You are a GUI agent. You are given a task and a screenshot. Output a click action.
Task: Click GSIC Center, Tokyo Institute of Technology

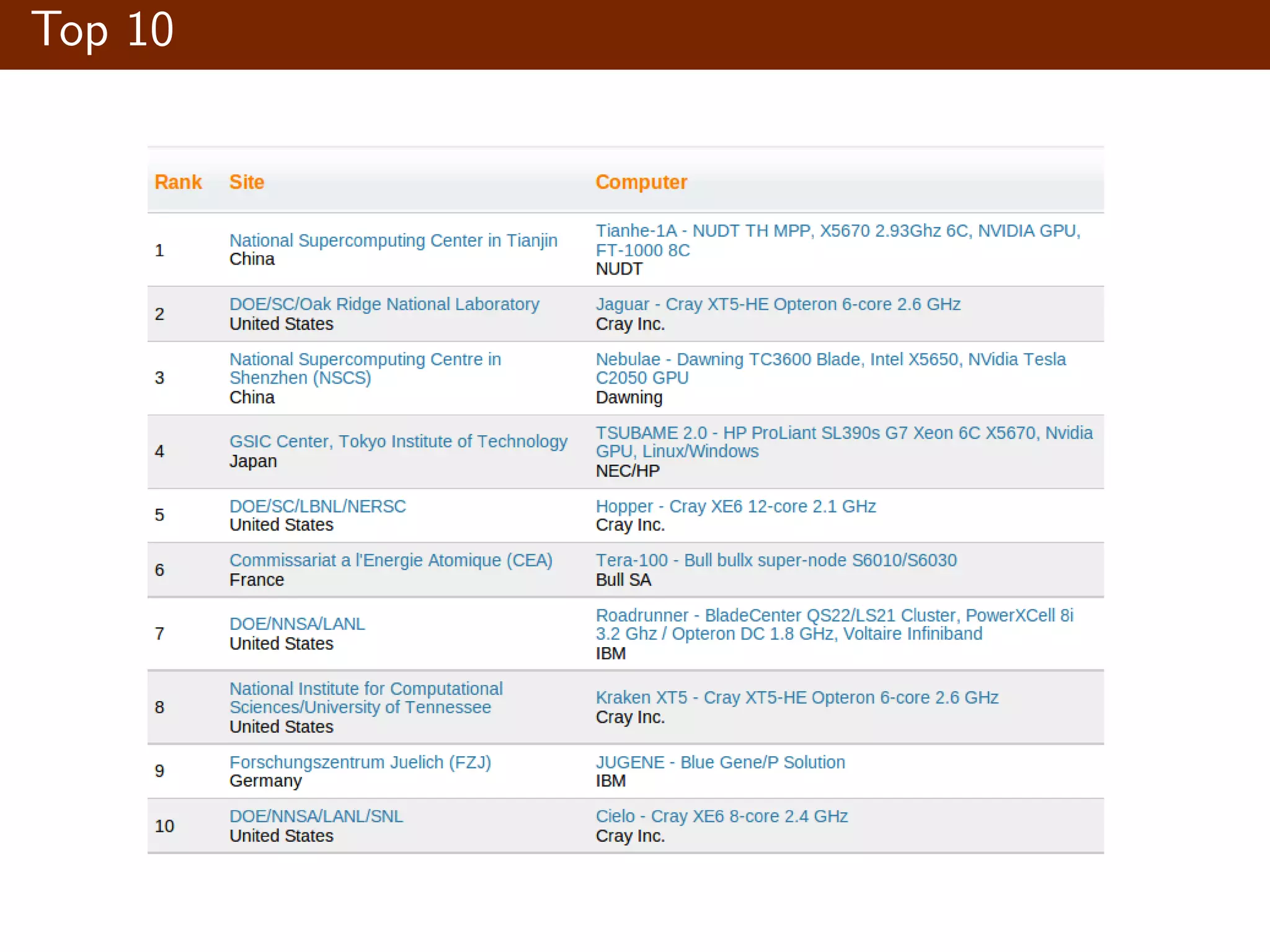[398, 441]
